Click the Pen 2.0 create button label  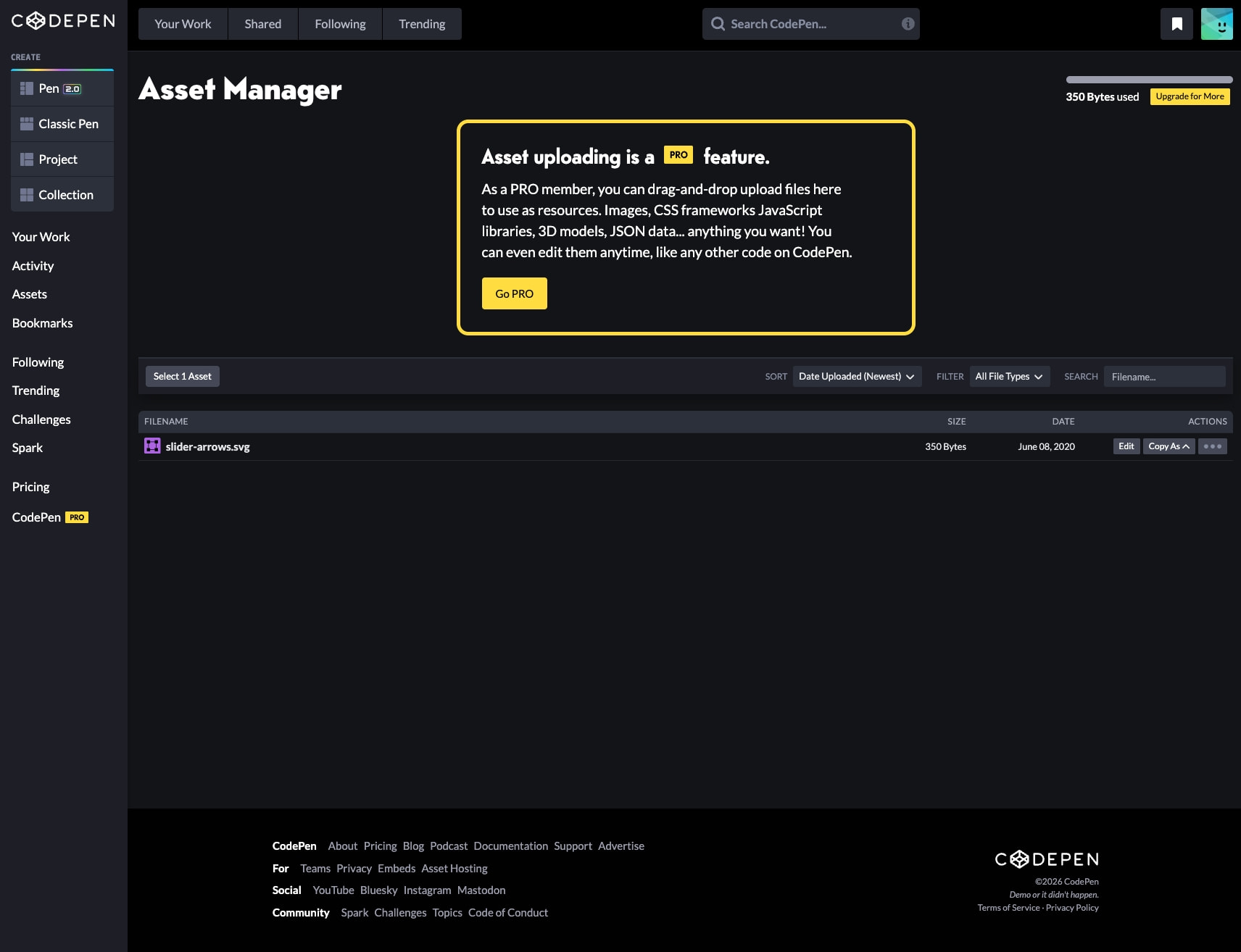59,88
